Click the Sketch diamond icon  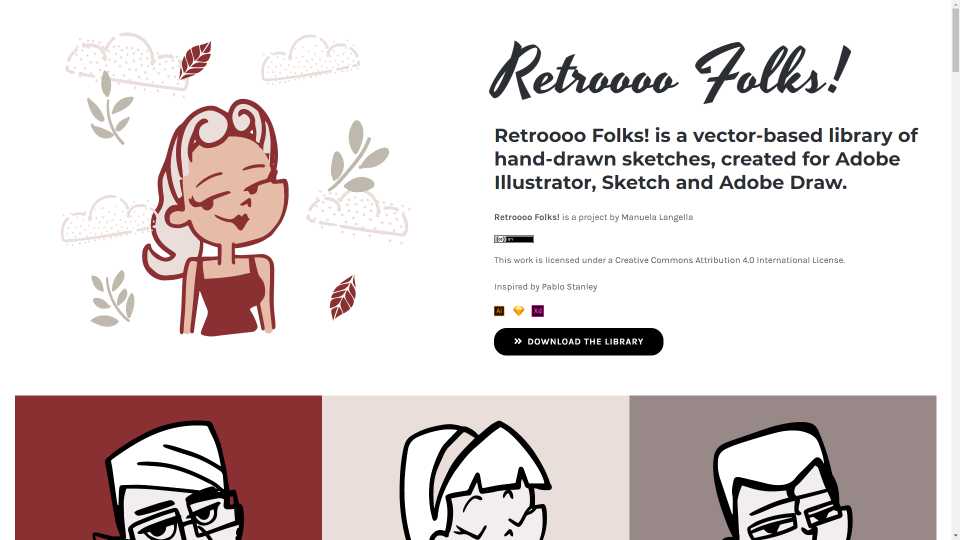[519, 311]
